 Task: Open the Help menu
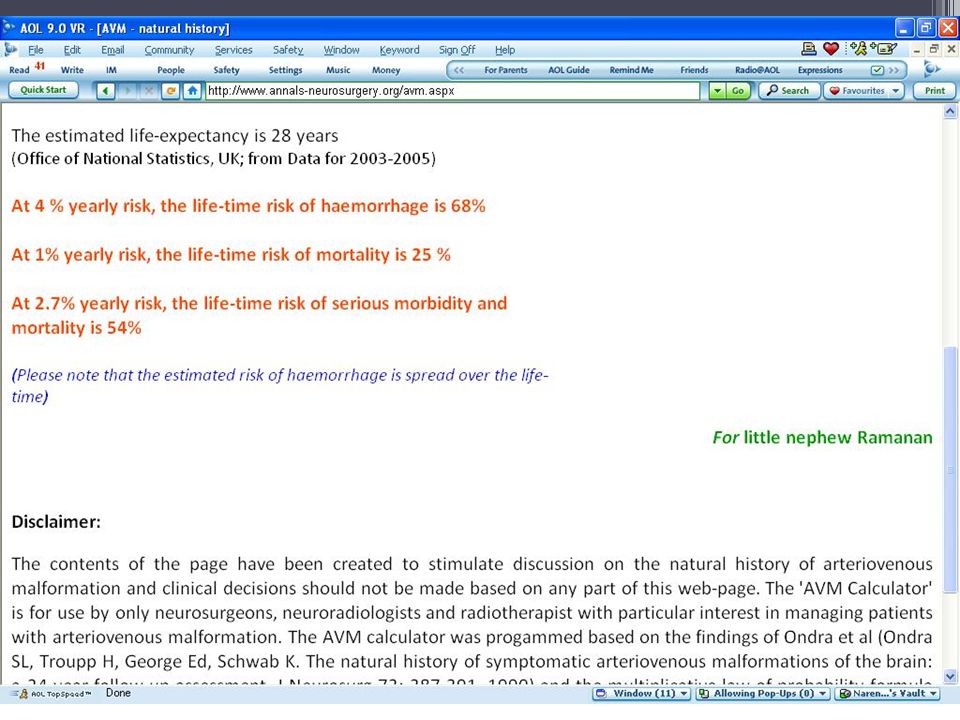(504, 50)
